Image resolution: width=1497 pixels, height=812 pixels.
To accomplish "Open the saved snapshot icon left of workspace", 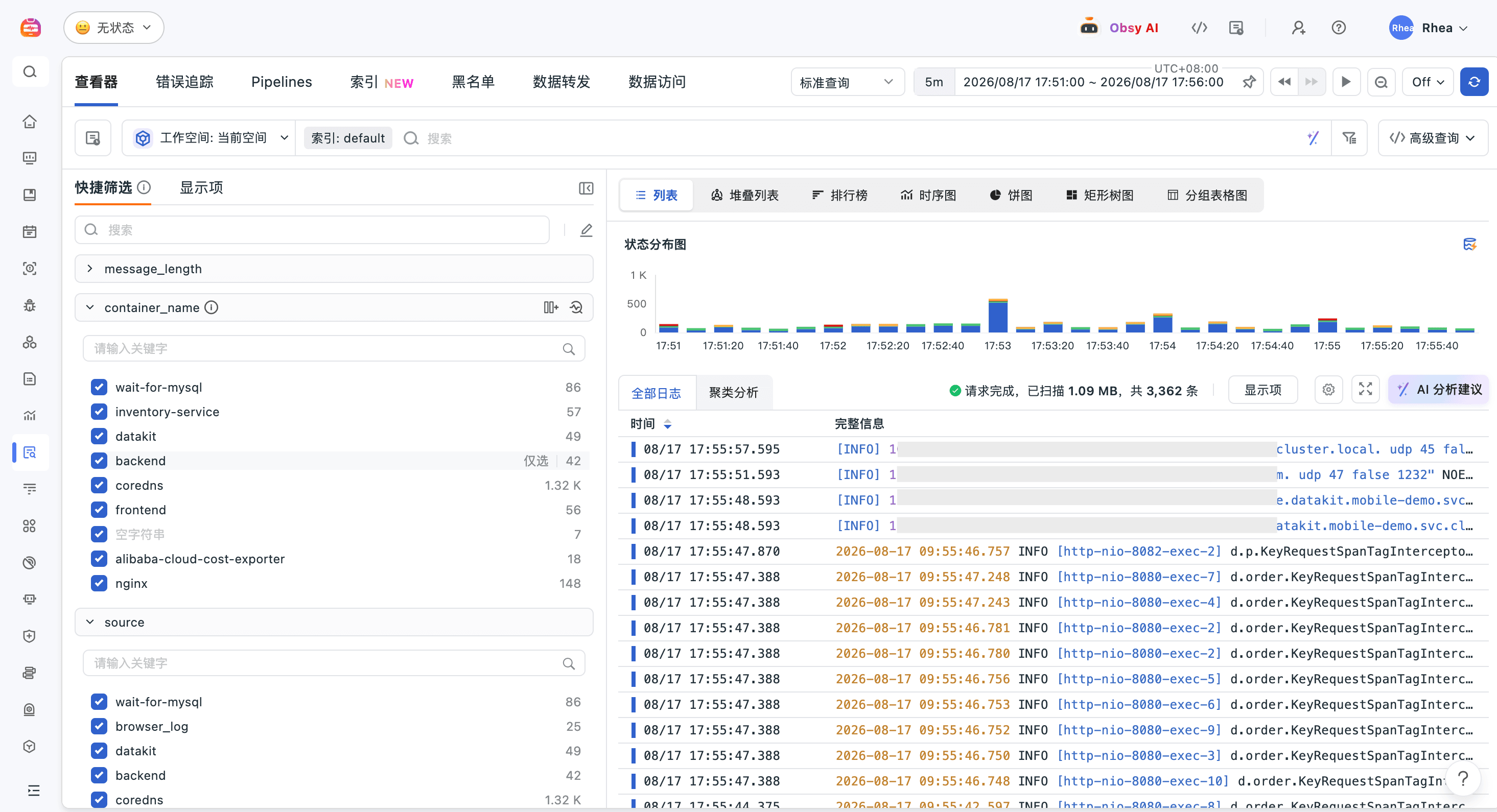I will [x=93, y=138].
